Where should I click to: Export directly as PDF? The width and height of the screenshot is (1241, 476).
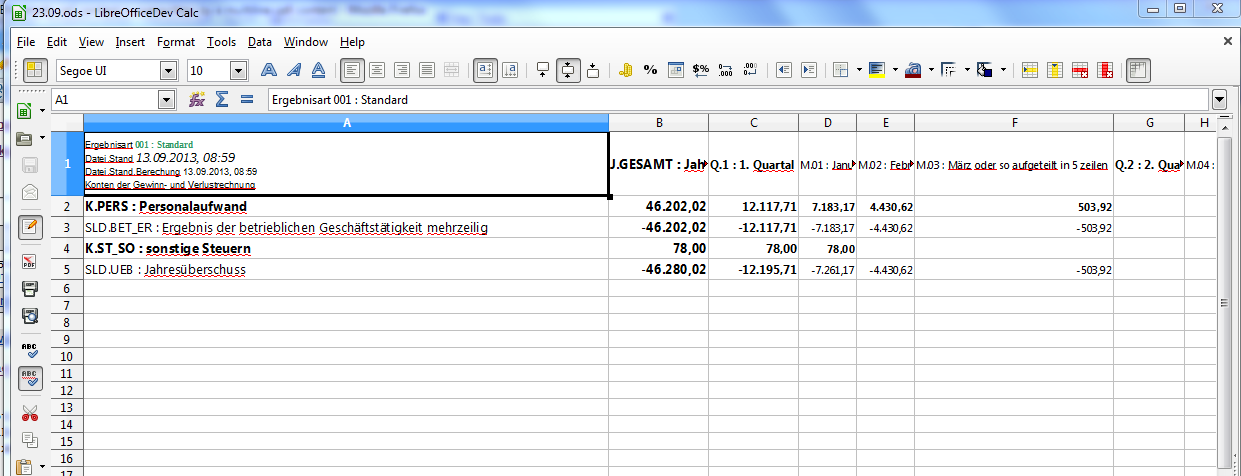pos(29,263)
